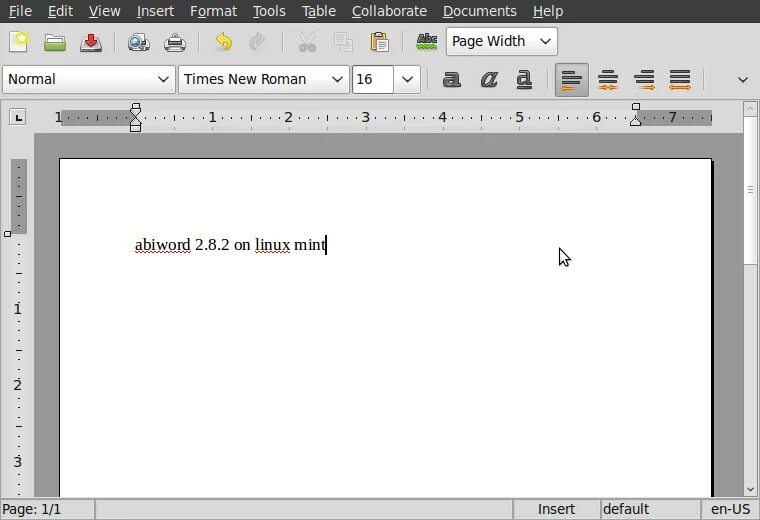Open the View menu
The width and height of the screenshot is (760, 520).
(x=104, y=11)
